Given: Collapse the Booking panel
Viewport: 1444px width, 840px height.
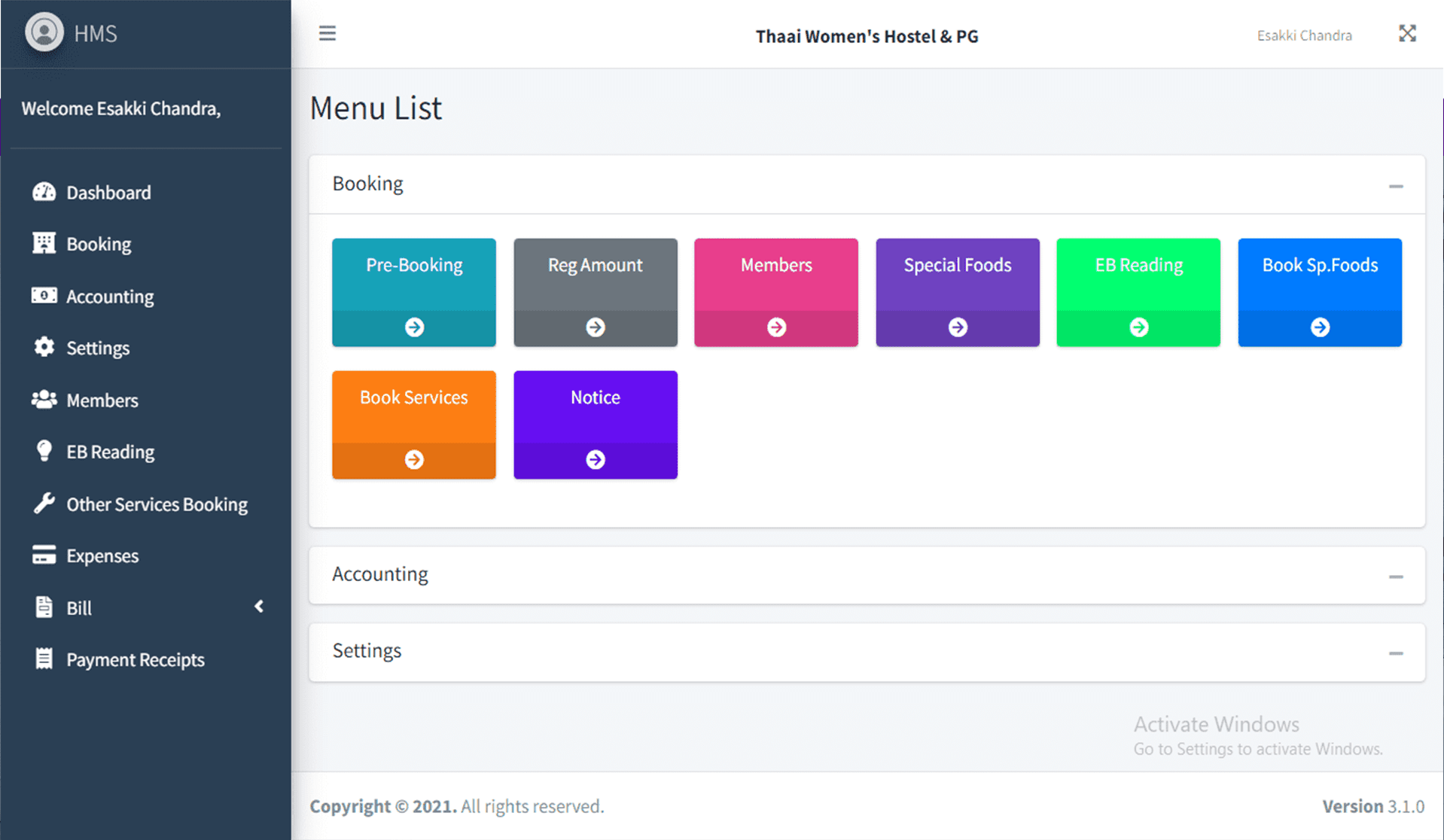Looking at the screenshot, I should click(x=1396, y=186).
